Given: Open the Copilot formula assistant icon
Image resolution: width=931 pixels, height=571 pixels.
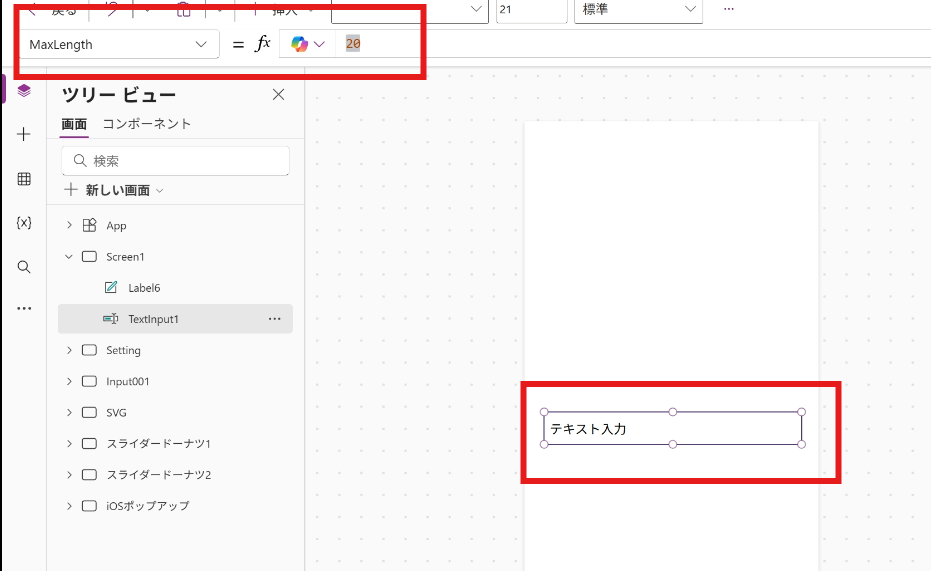Looking at the screenshot, I should (x=307, y=44).
